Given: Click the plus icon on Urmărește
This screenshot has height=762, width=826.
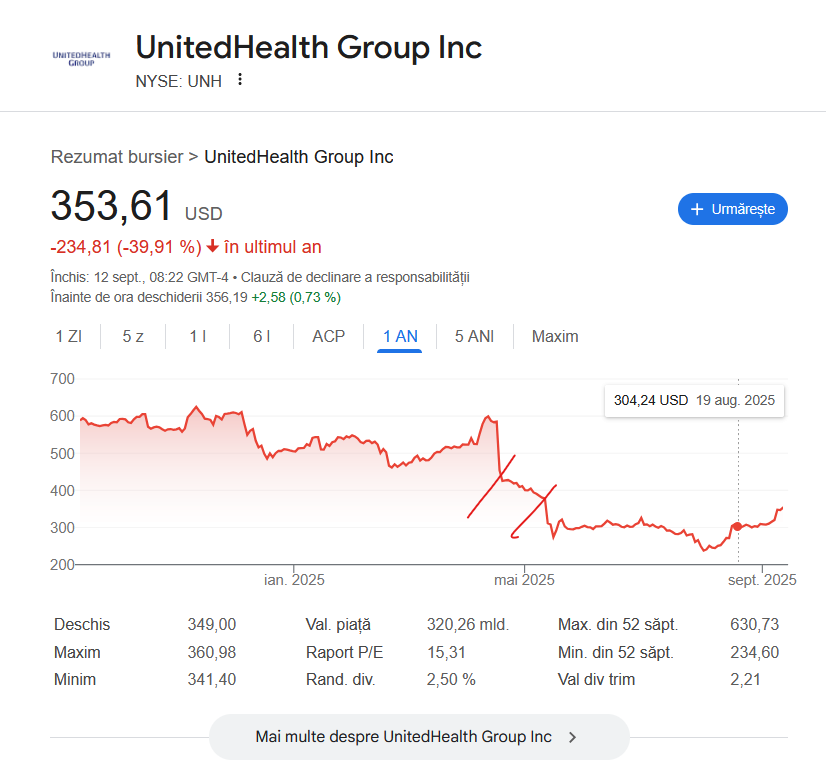Looking at the screenshot, I should coord(697,209).
